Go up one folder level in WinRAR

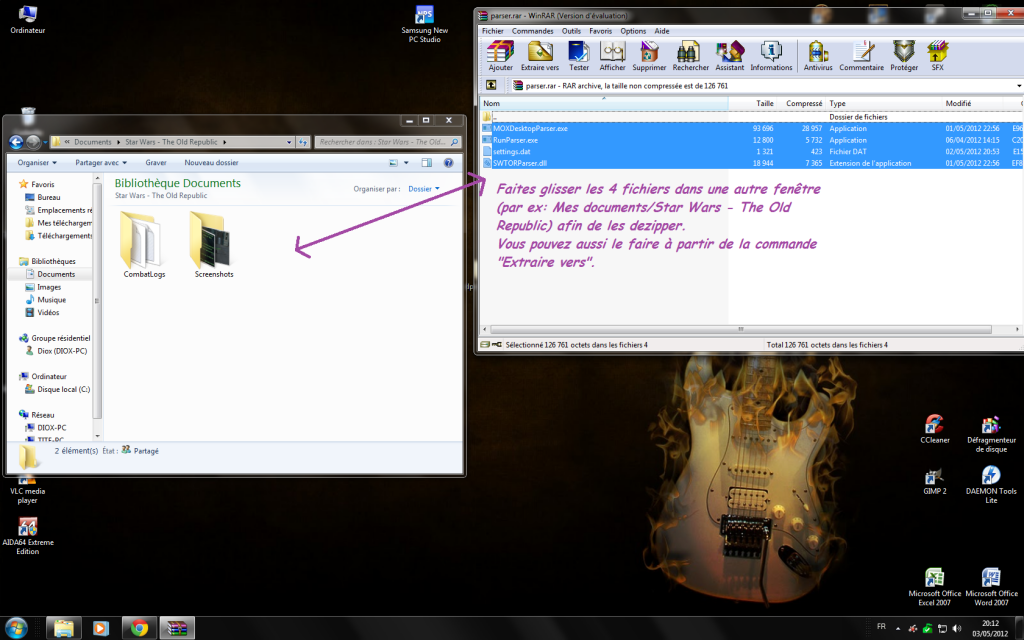491,86
